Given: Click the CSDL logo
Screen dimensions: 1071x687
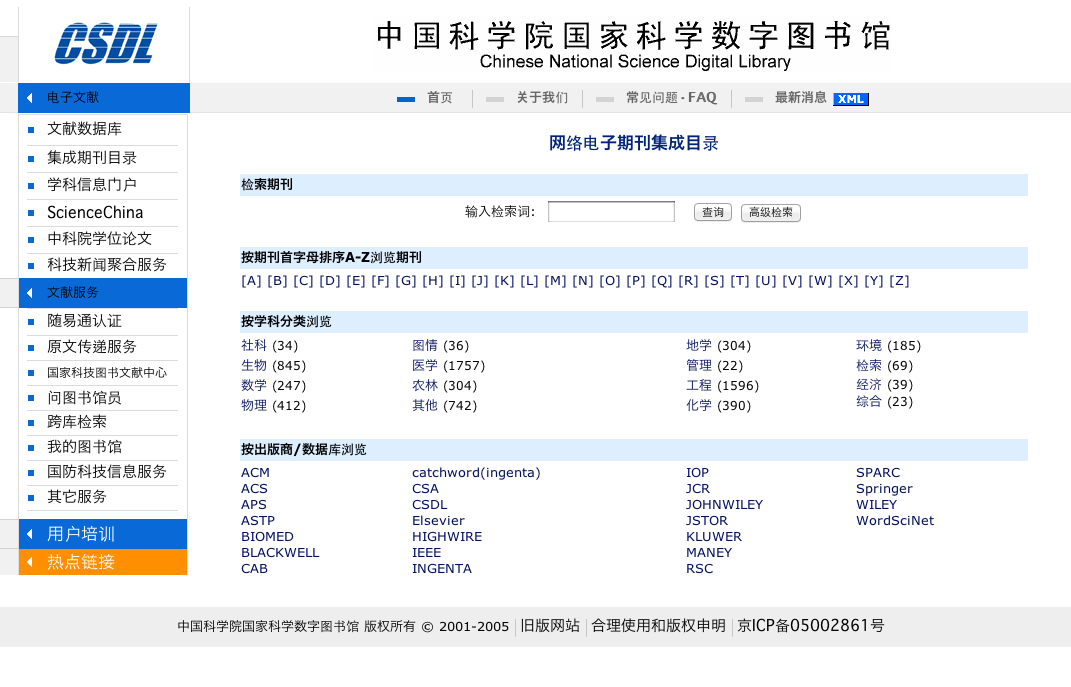Looking at the screenshot, I should [x=105, y=43].
